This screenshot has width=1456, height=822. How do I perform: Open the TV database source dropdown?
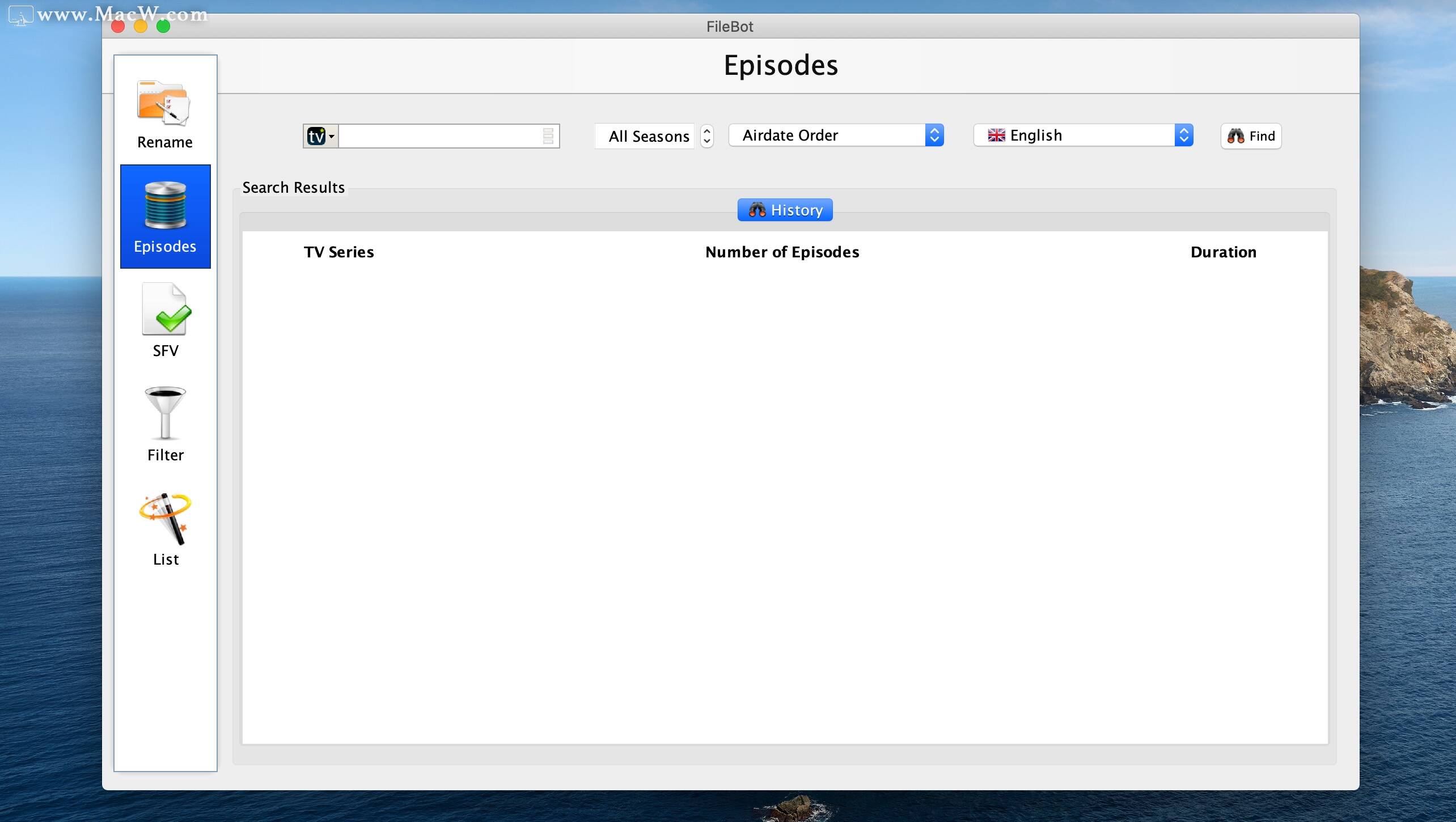(321, 136)
